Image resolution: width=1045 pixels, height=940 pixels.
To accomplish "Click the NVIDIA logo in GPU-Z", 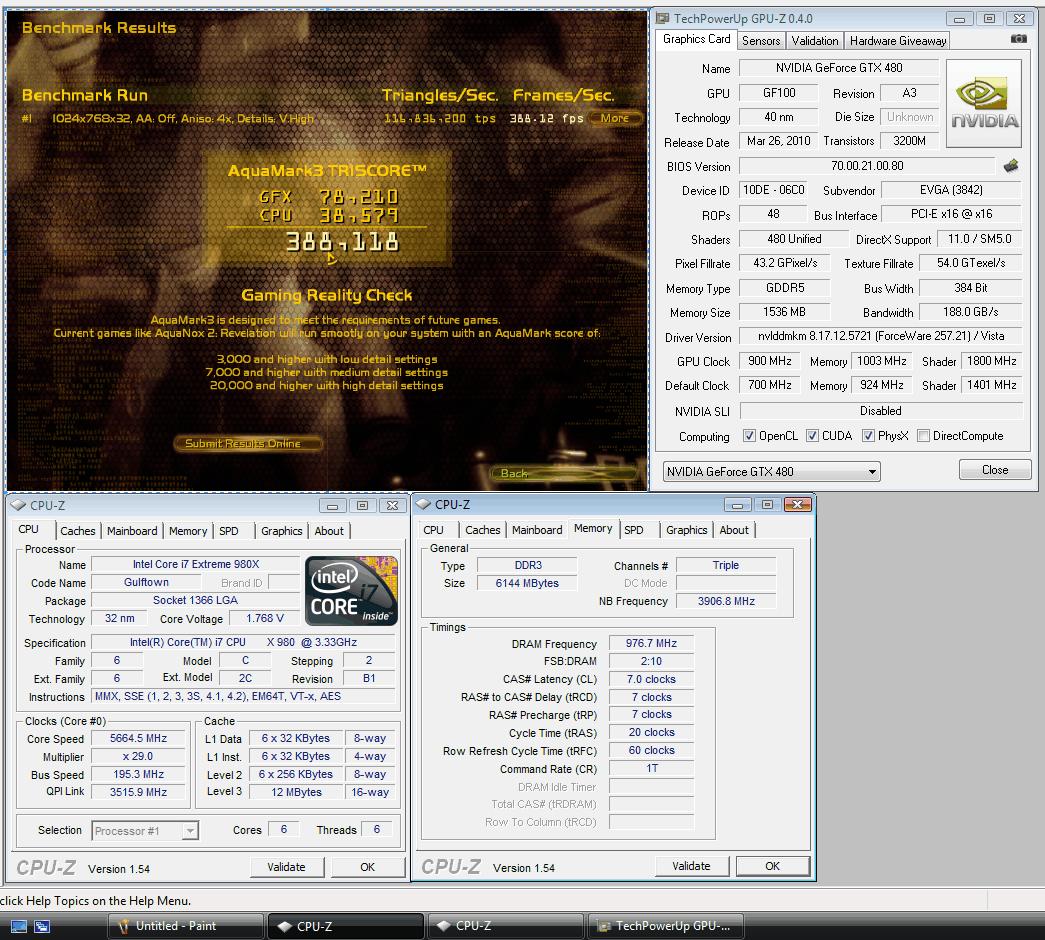I will click(x=984, y=103).
